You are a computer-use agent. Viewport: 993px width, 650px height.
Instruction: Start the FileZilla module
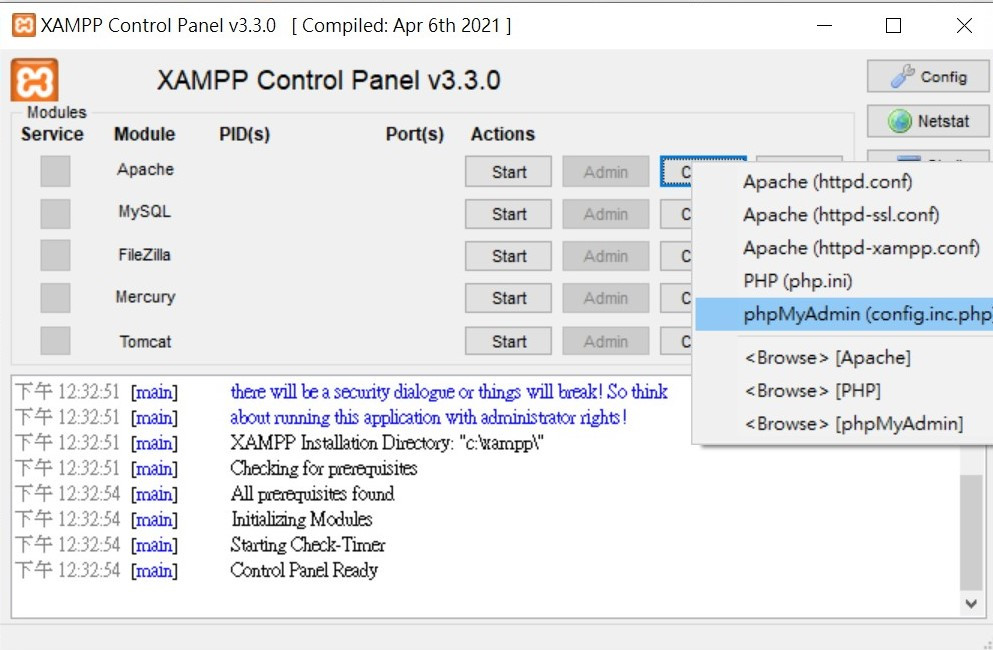coord(509,256)
